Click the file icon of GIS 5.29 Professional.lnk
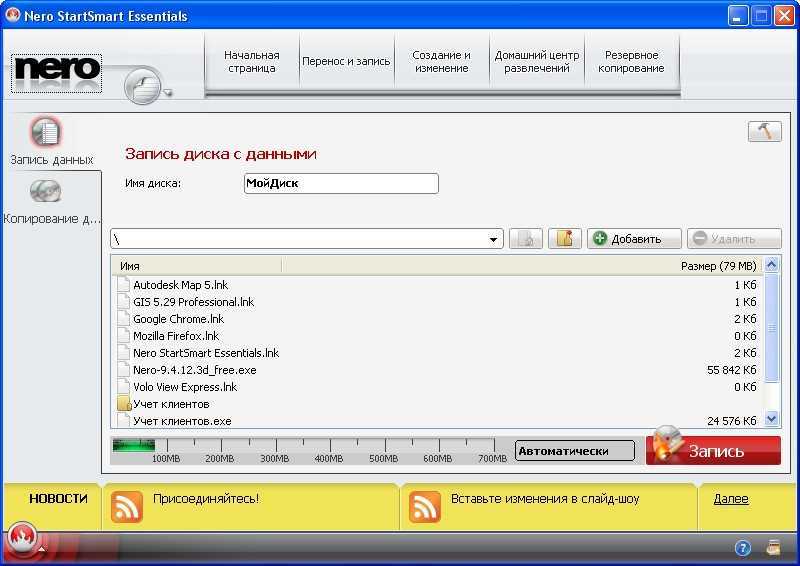The image size is (800, 566). point(123,302)
